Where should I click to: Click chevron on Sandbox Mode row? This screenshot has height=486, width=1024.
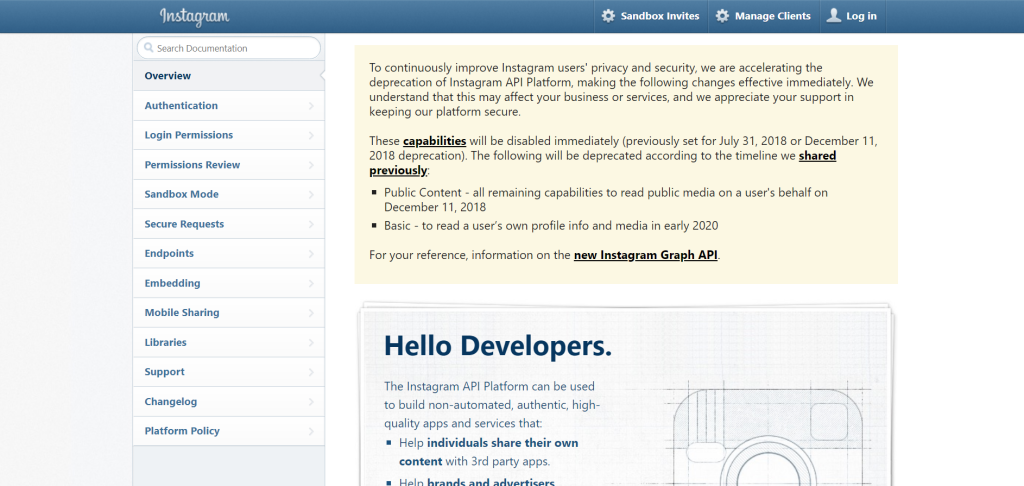311,195
